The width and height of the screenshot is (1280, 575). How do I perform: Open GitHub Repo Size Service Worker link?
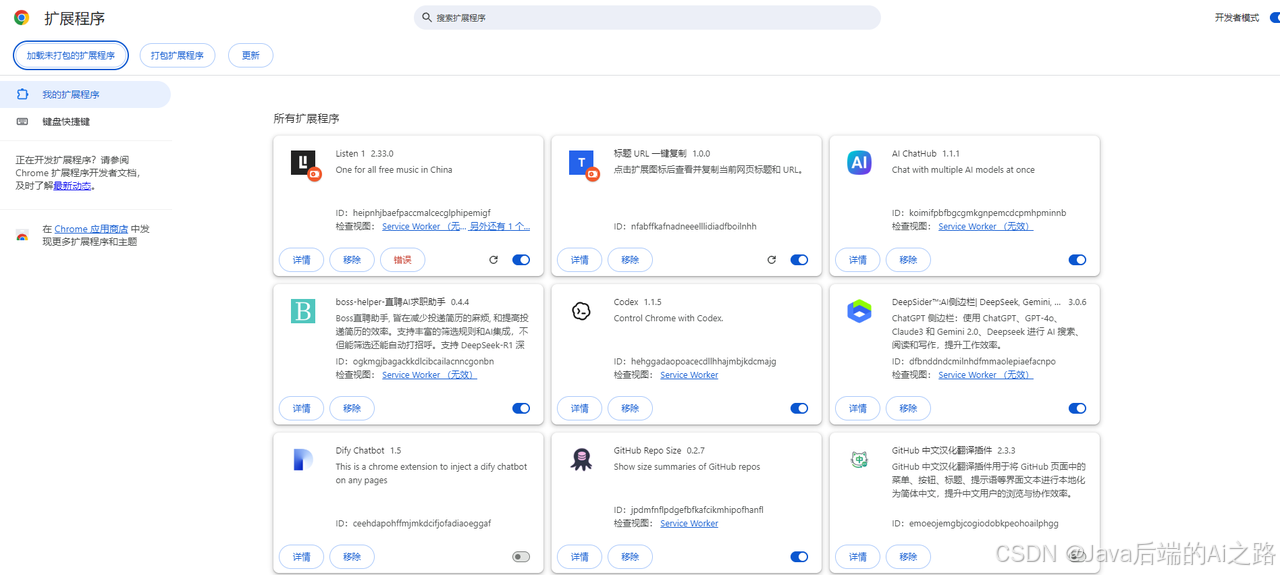689,523
